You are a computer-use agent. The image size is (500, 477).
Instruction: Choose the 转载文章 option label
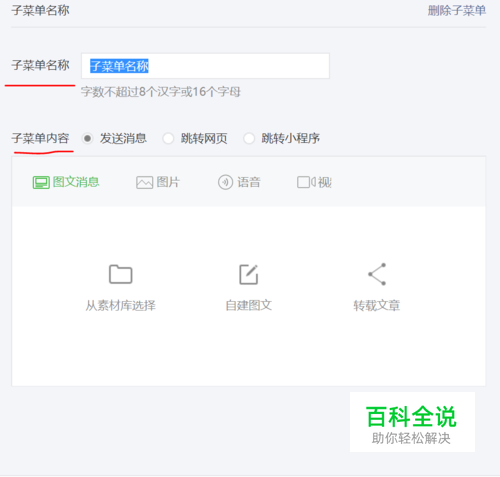[x=377, y=305]
